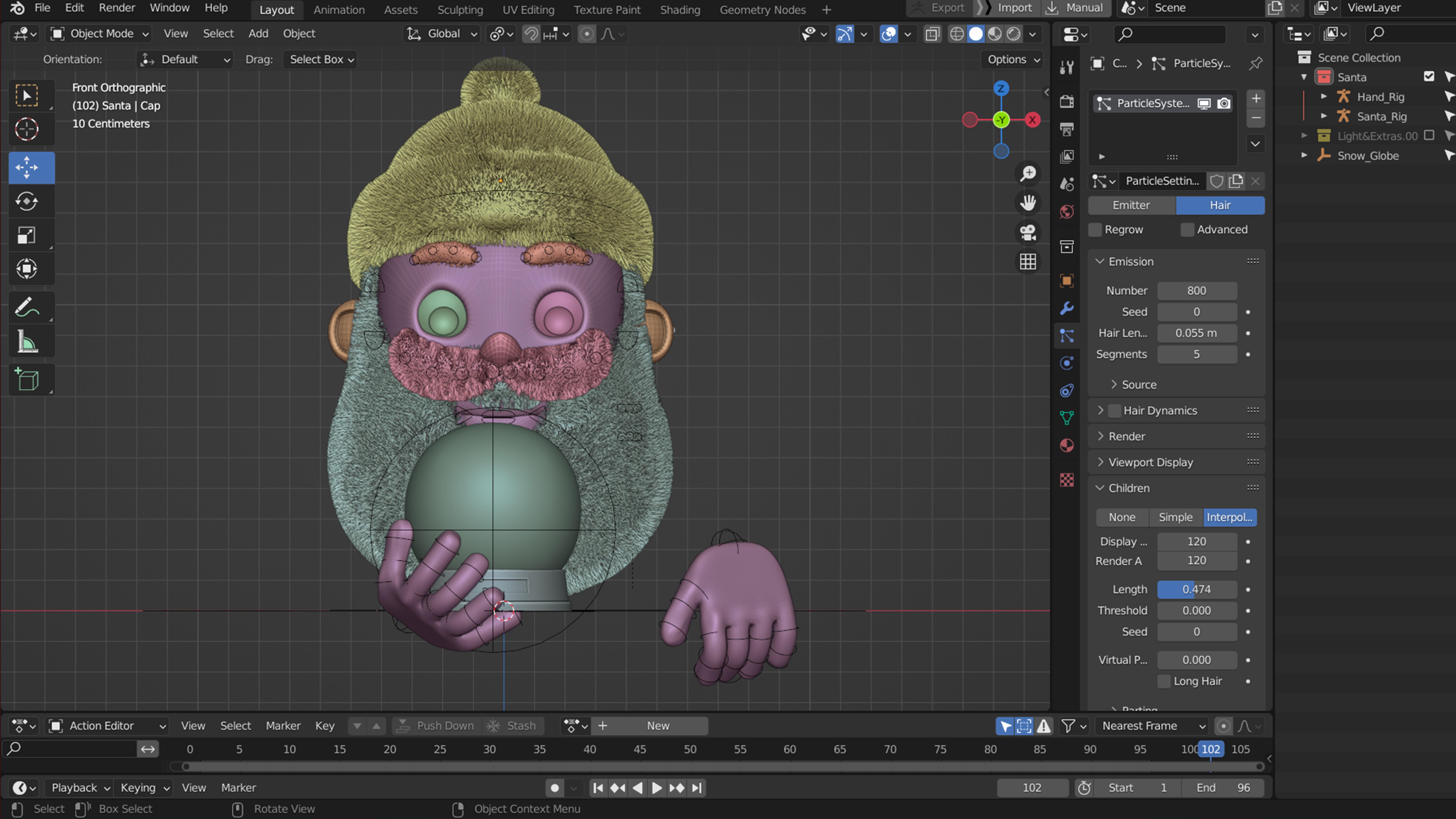Click the Hair Length value field

pos(1197,334)
